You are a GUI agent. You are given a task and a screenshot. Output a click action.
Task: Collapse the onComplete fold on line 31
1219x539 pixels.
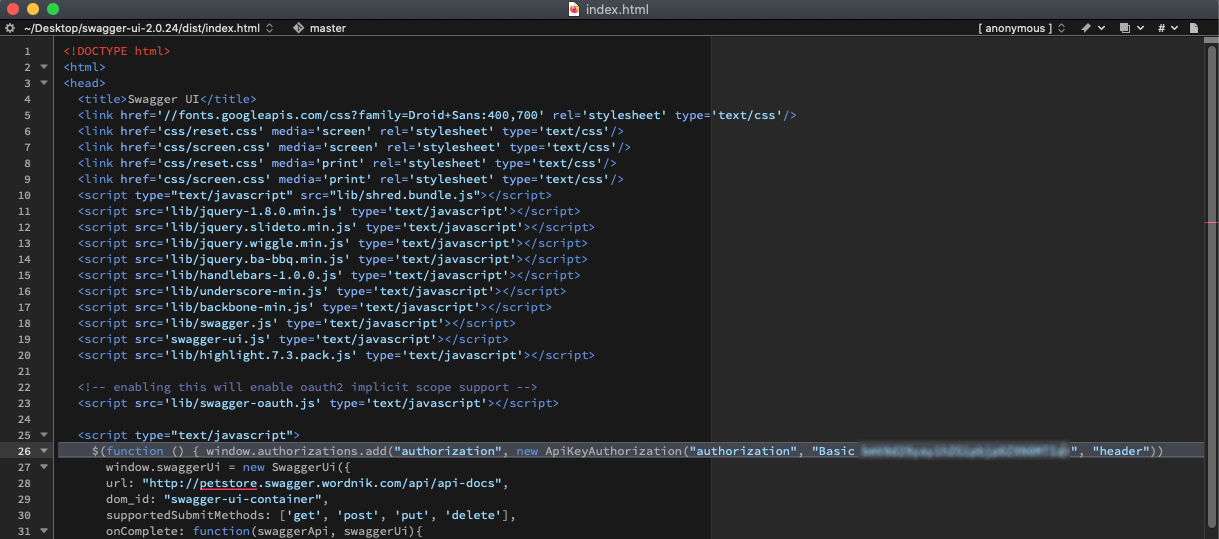44,531
